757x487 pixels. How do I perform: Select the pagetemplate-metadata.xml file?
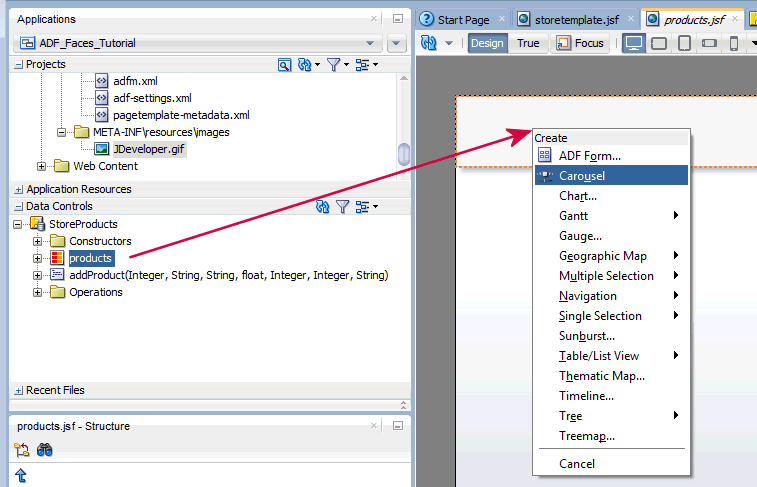181,115
